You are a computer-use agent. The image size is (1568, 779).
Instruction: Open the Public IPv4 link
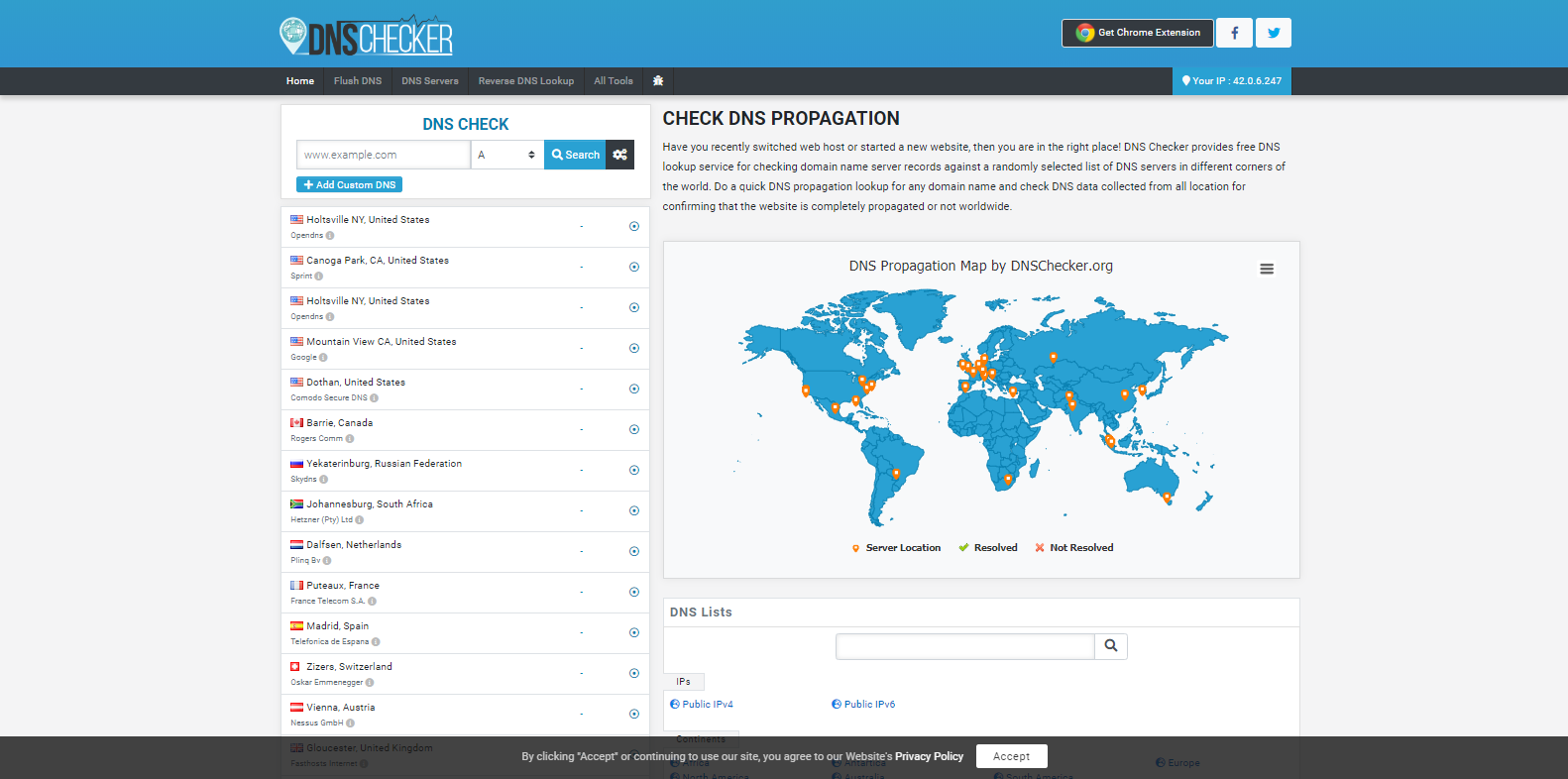coord(702,705)
